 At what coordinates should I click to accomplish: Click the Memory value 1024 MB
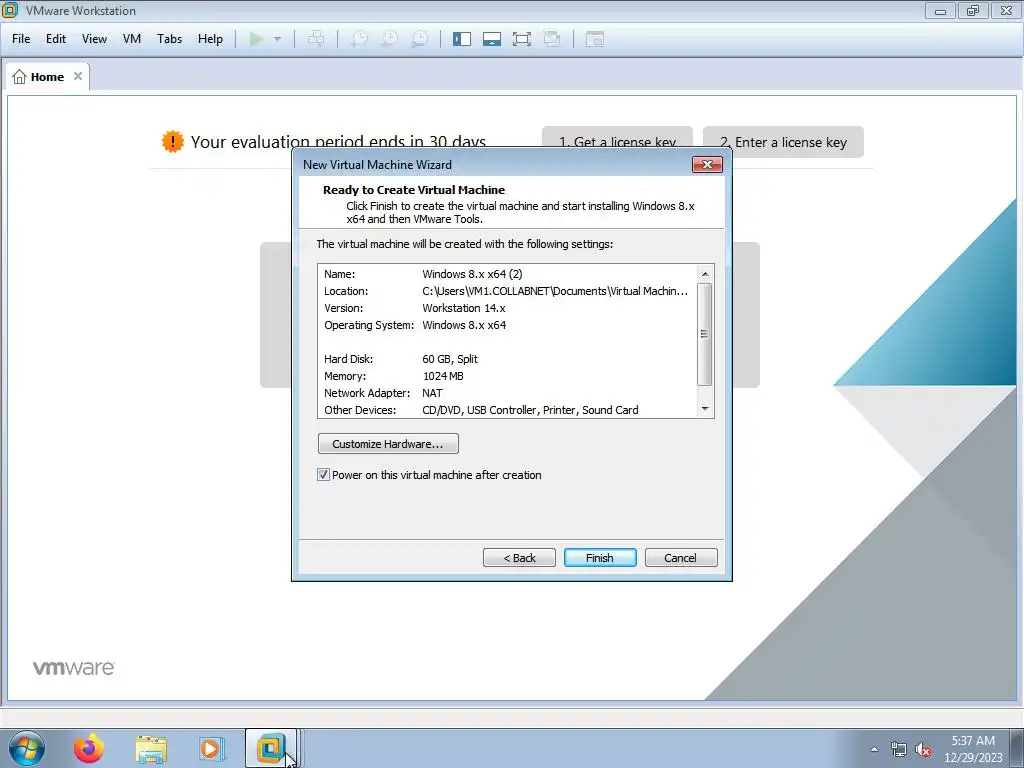(x=443, y=376)
